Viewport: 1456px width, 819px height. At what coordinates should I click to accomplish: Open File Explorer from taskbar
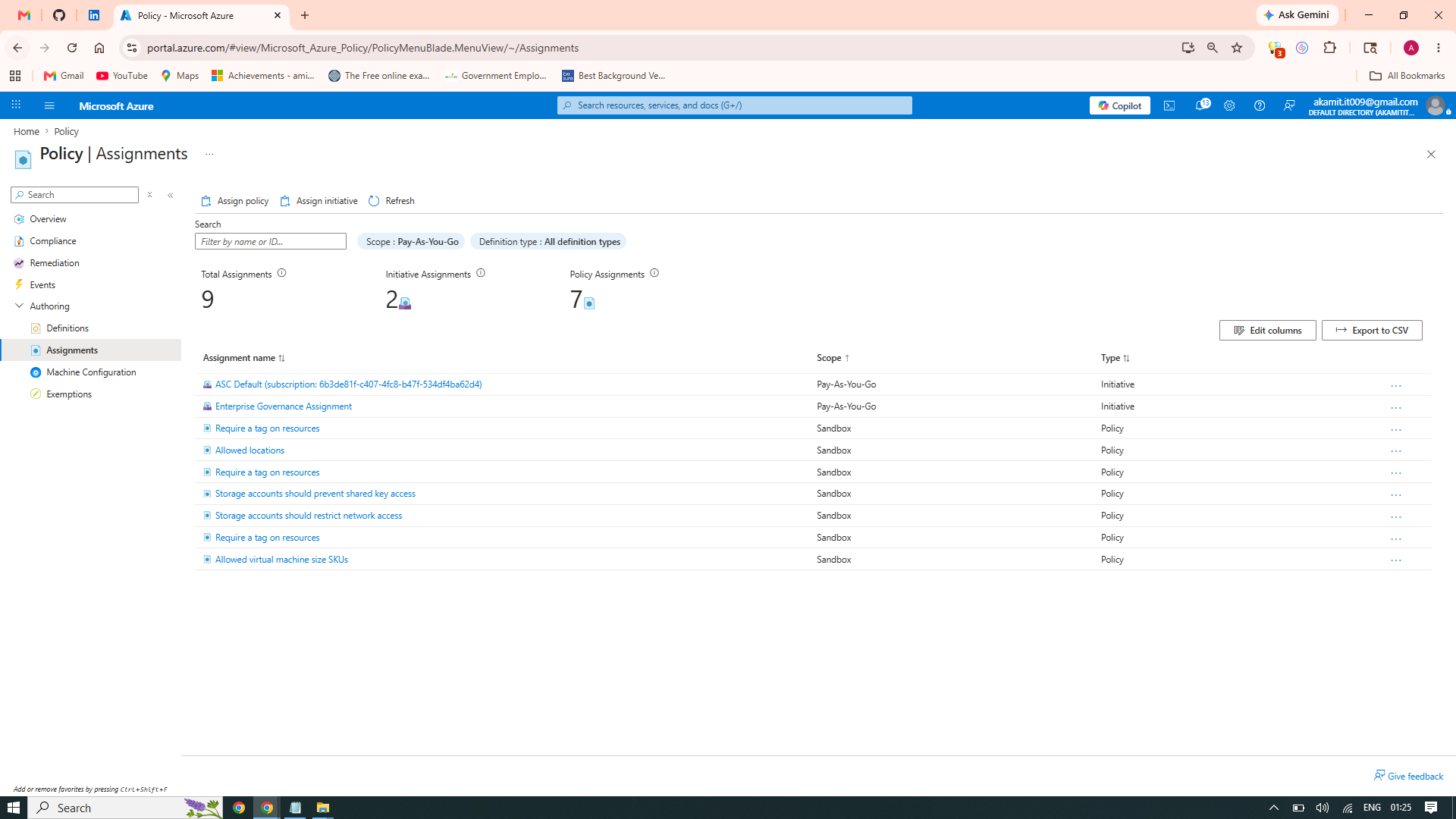(x=323, y=808)
